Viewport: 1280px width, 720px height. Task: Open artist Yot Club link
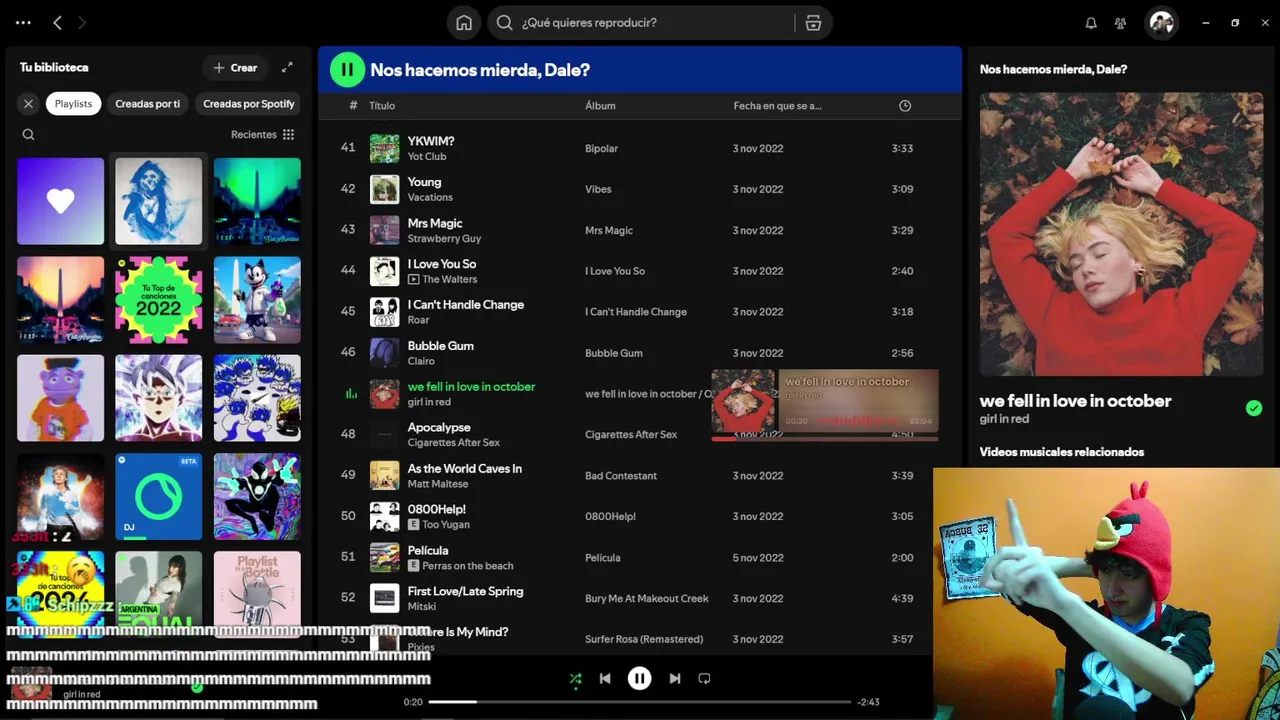click(427, 157)
